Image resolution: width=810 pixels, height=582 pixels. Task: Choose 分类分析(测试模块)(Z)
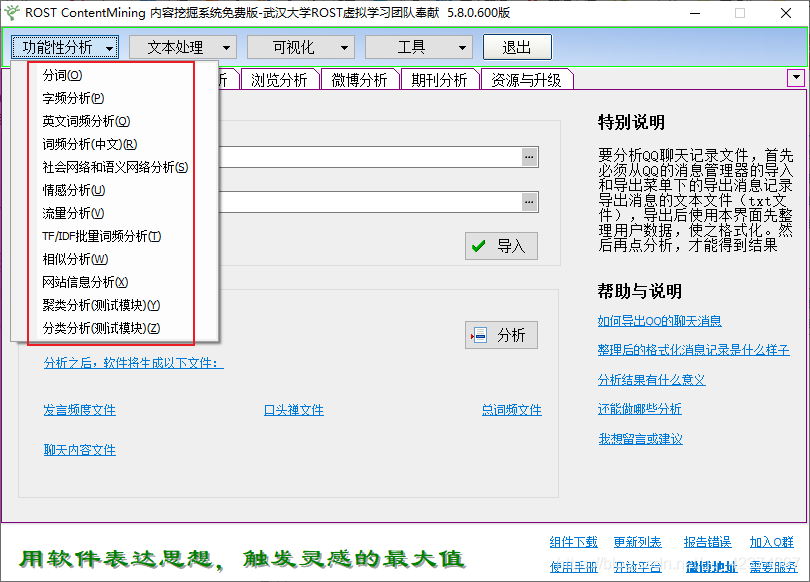(101, 328)
